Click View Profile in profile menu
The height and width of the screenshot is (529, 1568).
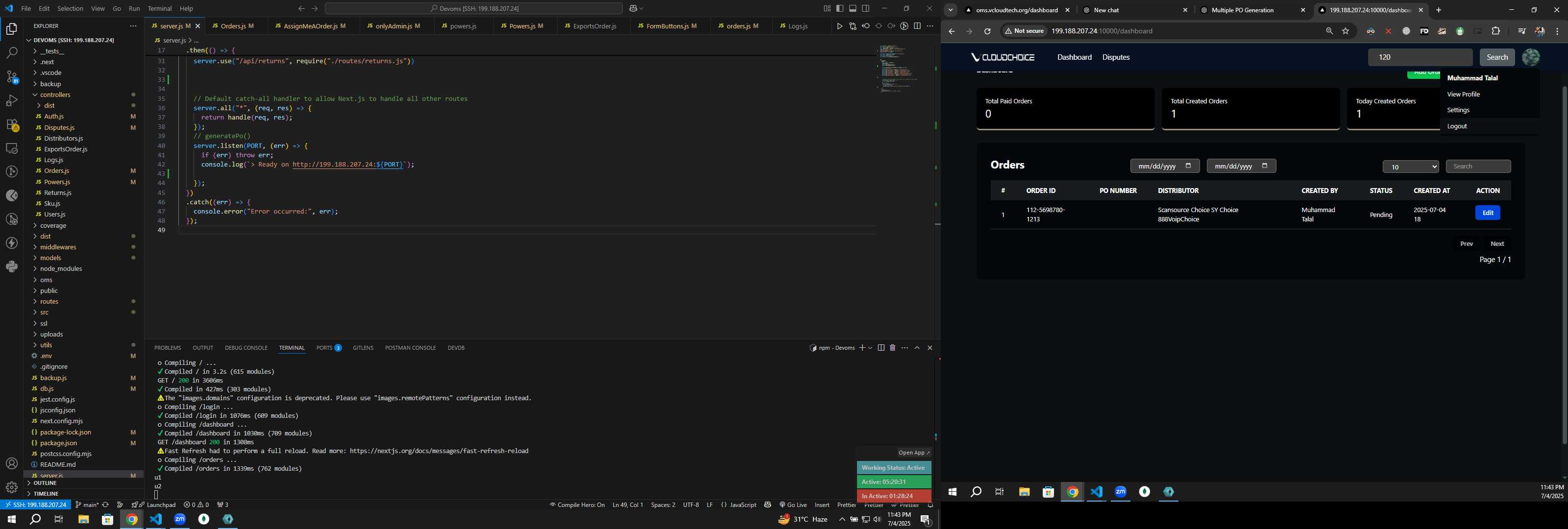(x=1463, y=95)
